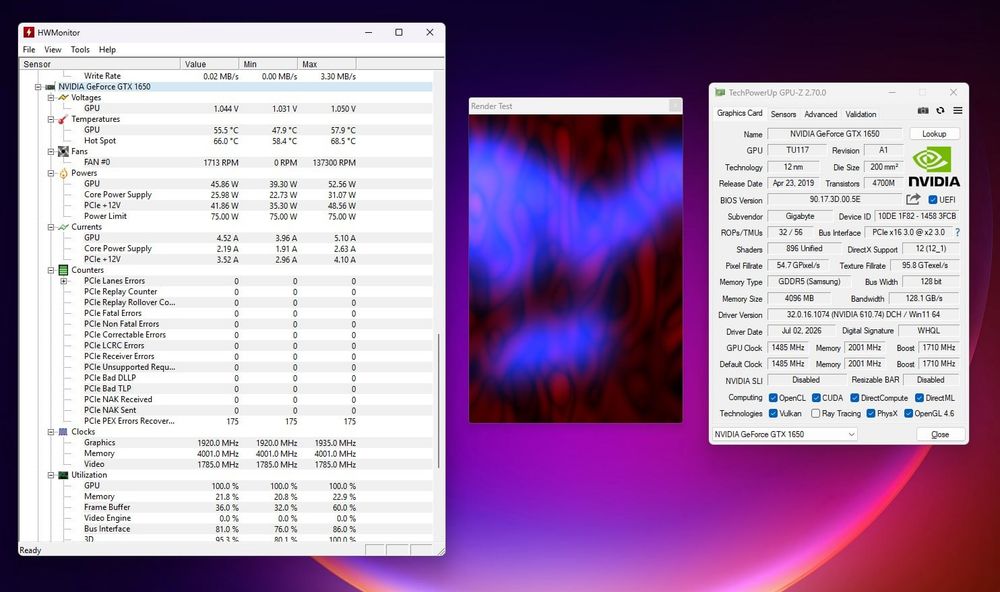Click the Max column header
1000x592 pixels.
pyautogui.click(x=327, y=64)
